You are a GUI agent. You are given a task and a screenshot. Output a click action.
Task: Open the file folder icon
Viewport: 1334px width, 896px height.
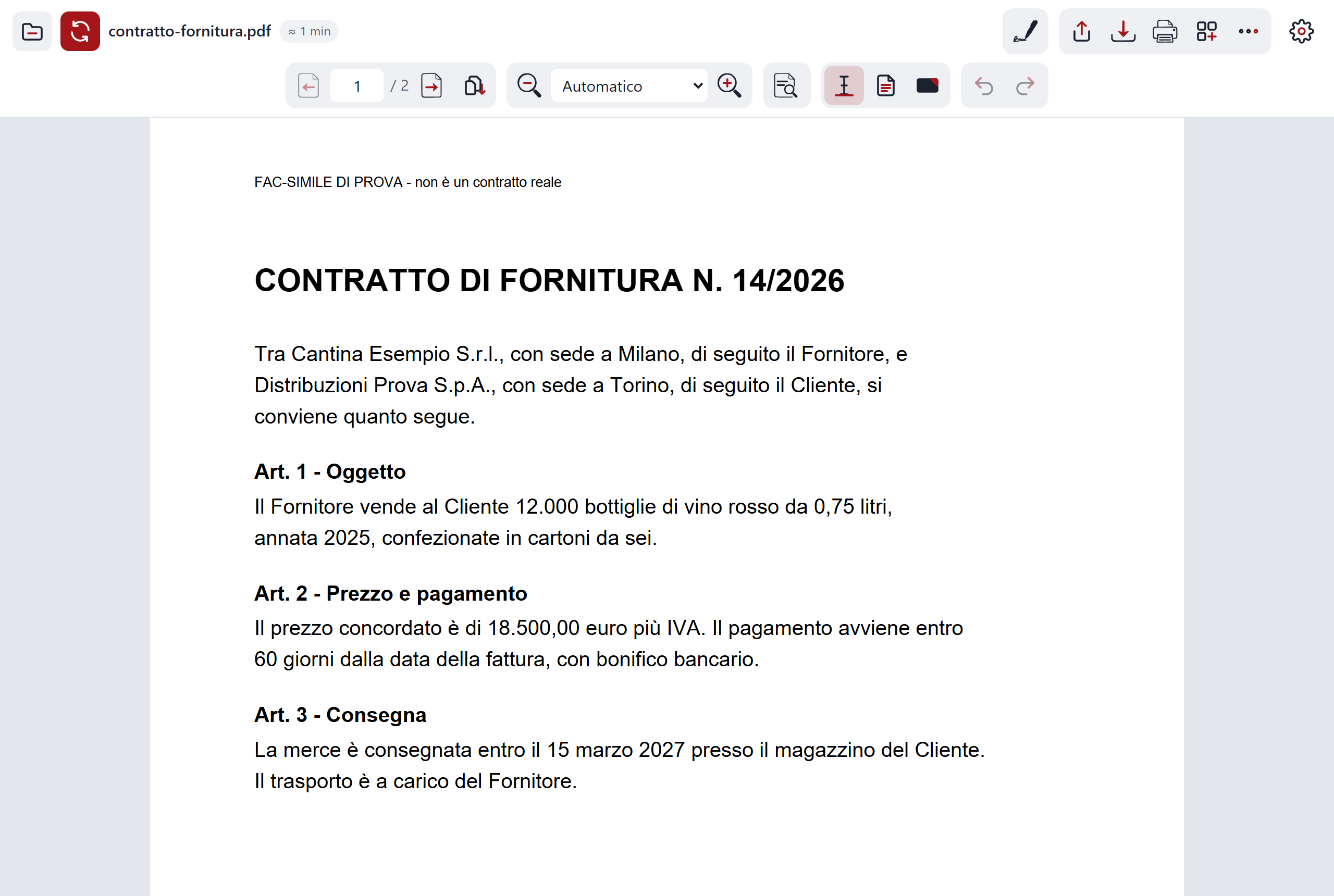click(32, 31)
